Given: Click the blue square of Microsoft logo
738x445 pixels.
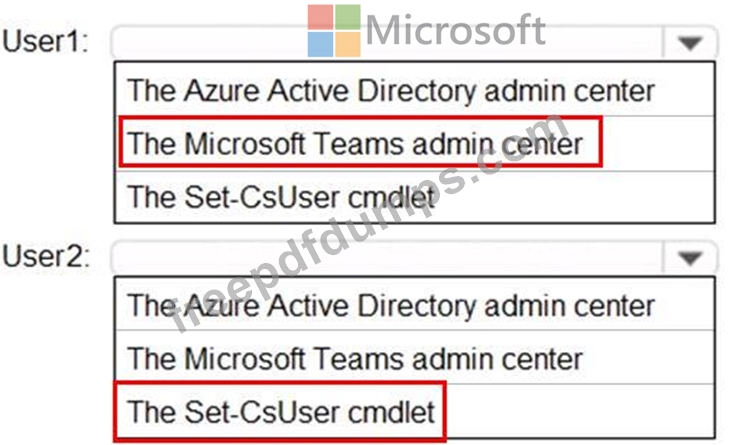Looking at the screenshot, I should (320, 43).
